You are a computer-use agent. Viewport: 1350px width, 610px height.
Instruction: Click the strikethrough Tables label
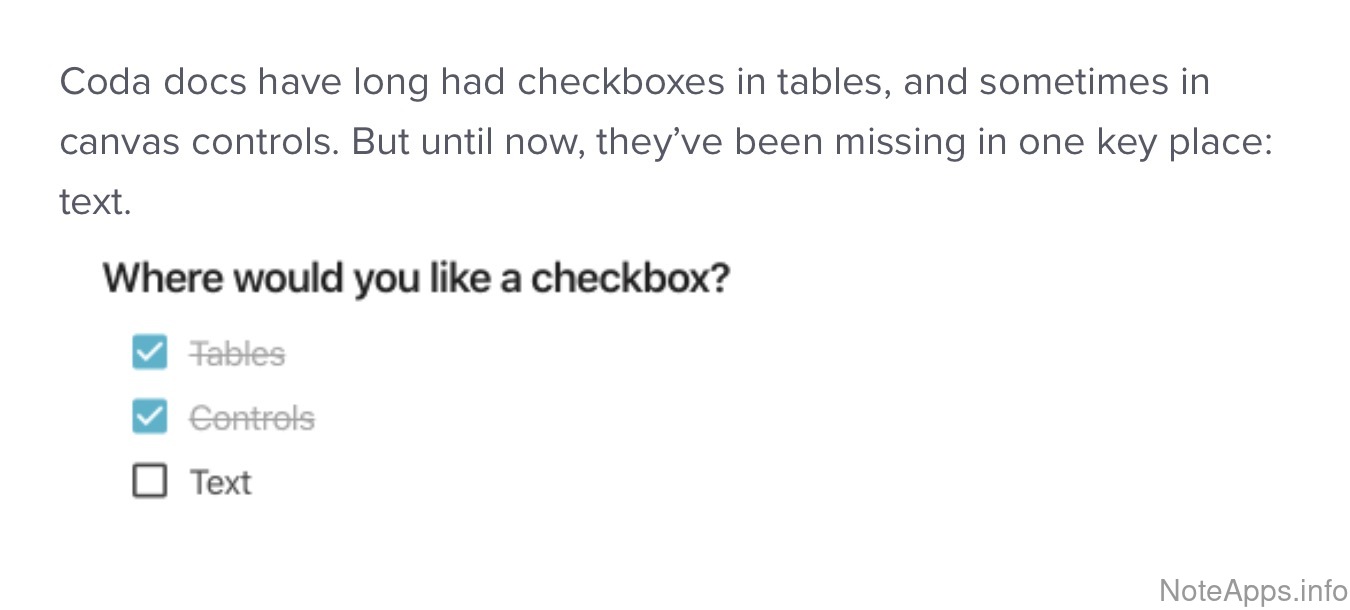tap(238, 354)
